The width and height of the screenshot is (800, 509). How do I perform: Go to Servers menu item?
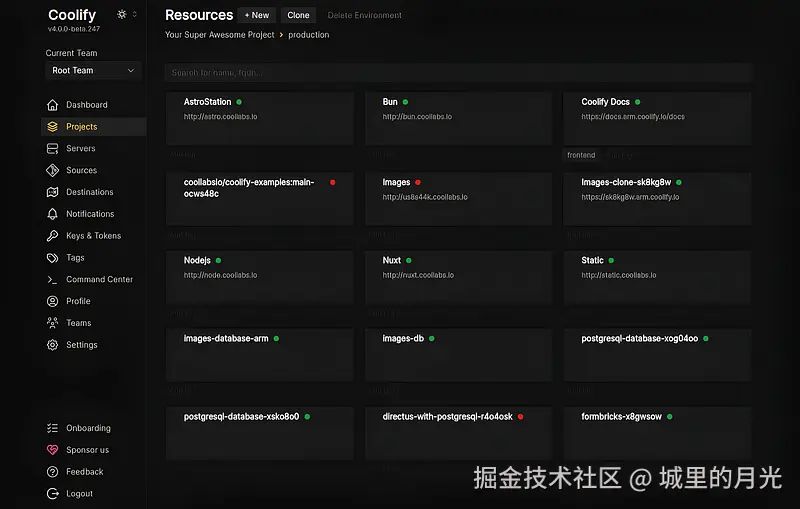94,148
